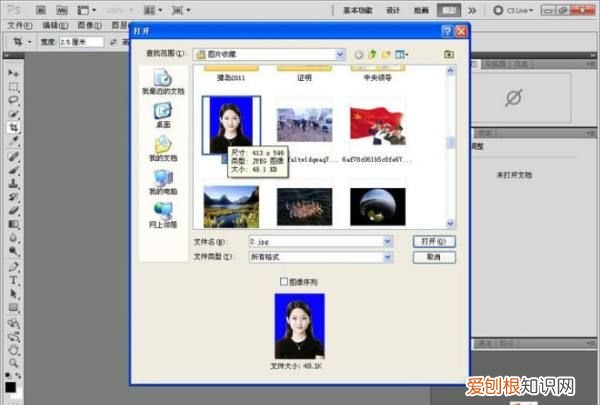Go to 我最近的文档 location
The image size is (600, 405).
tap(163, 82)
